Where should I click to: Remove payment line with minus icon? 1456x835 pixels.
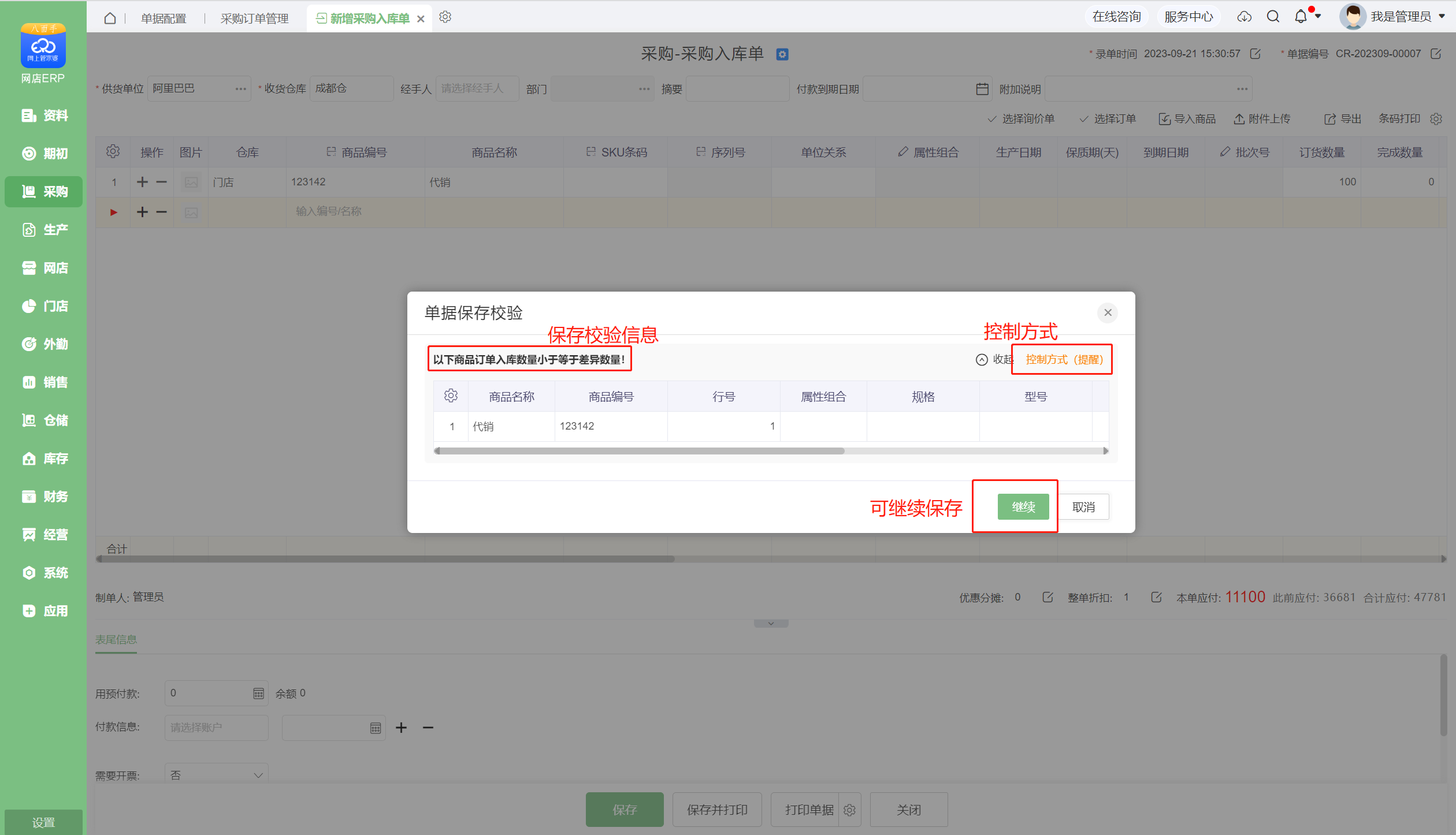point(428,728)
